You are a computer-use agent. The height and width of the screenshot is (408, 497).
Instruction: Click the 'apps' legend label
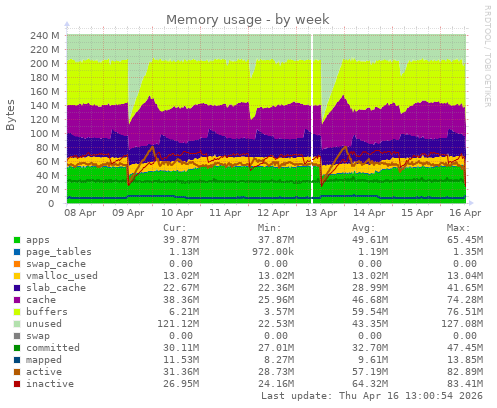pyautogui.click(x=38, y=240)
